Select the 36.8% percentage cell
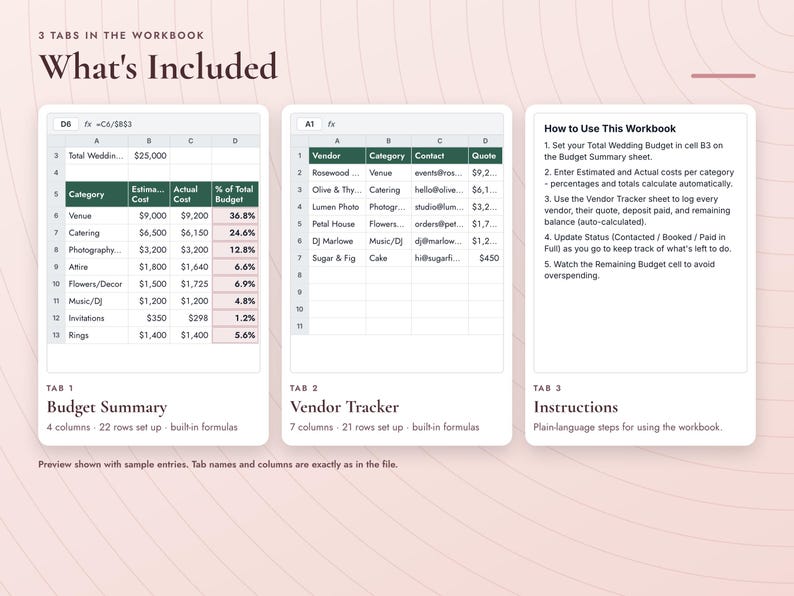794x596 pixels. coord(235,216)
